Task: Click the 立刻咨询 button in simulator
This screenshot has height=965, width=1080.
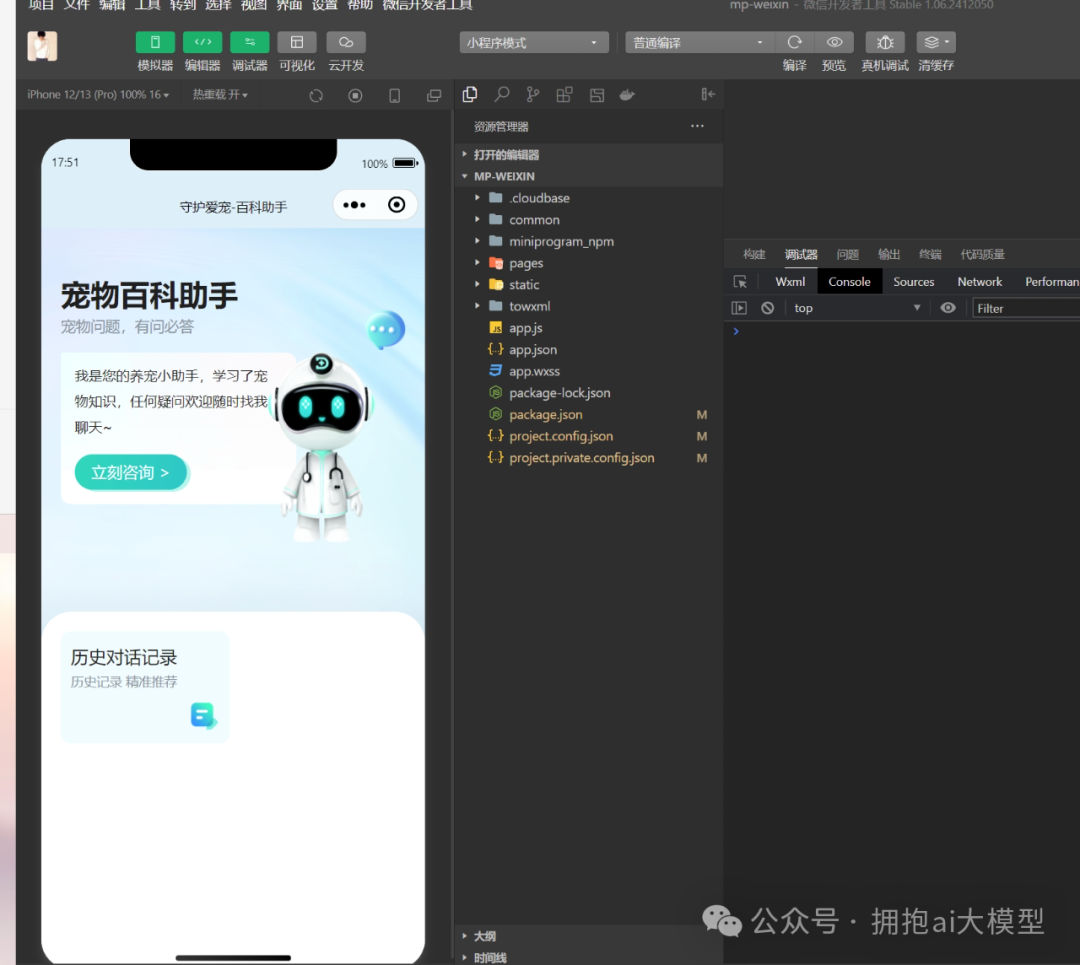Action: coord(130,472)
